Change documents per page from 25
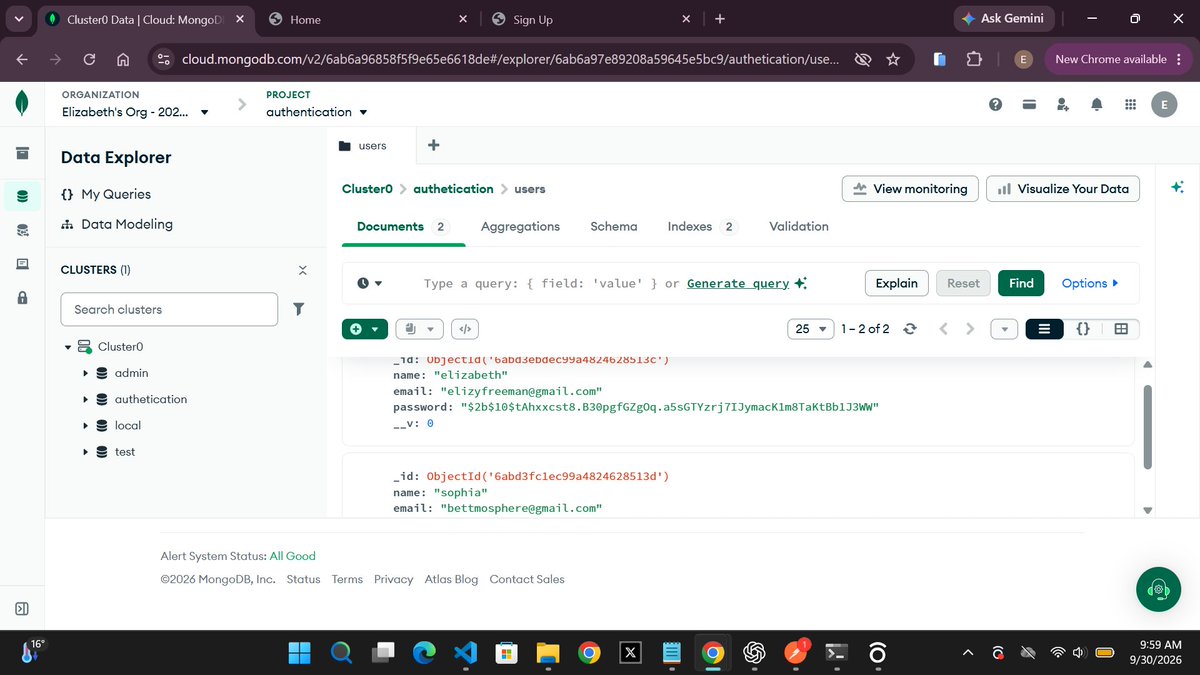This screenshot has width=1200, height=675. pos(811,328)
